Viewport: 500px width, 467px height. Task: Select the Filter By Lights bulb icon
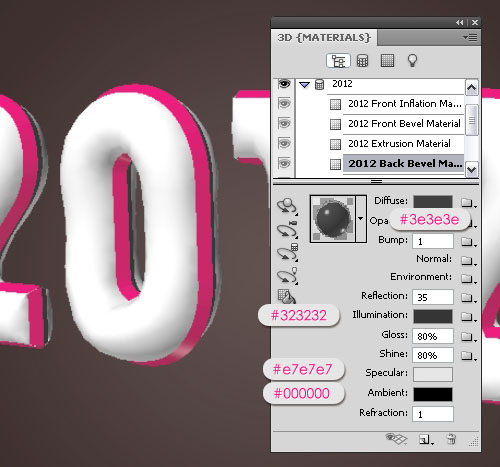[x=413, y=61]
